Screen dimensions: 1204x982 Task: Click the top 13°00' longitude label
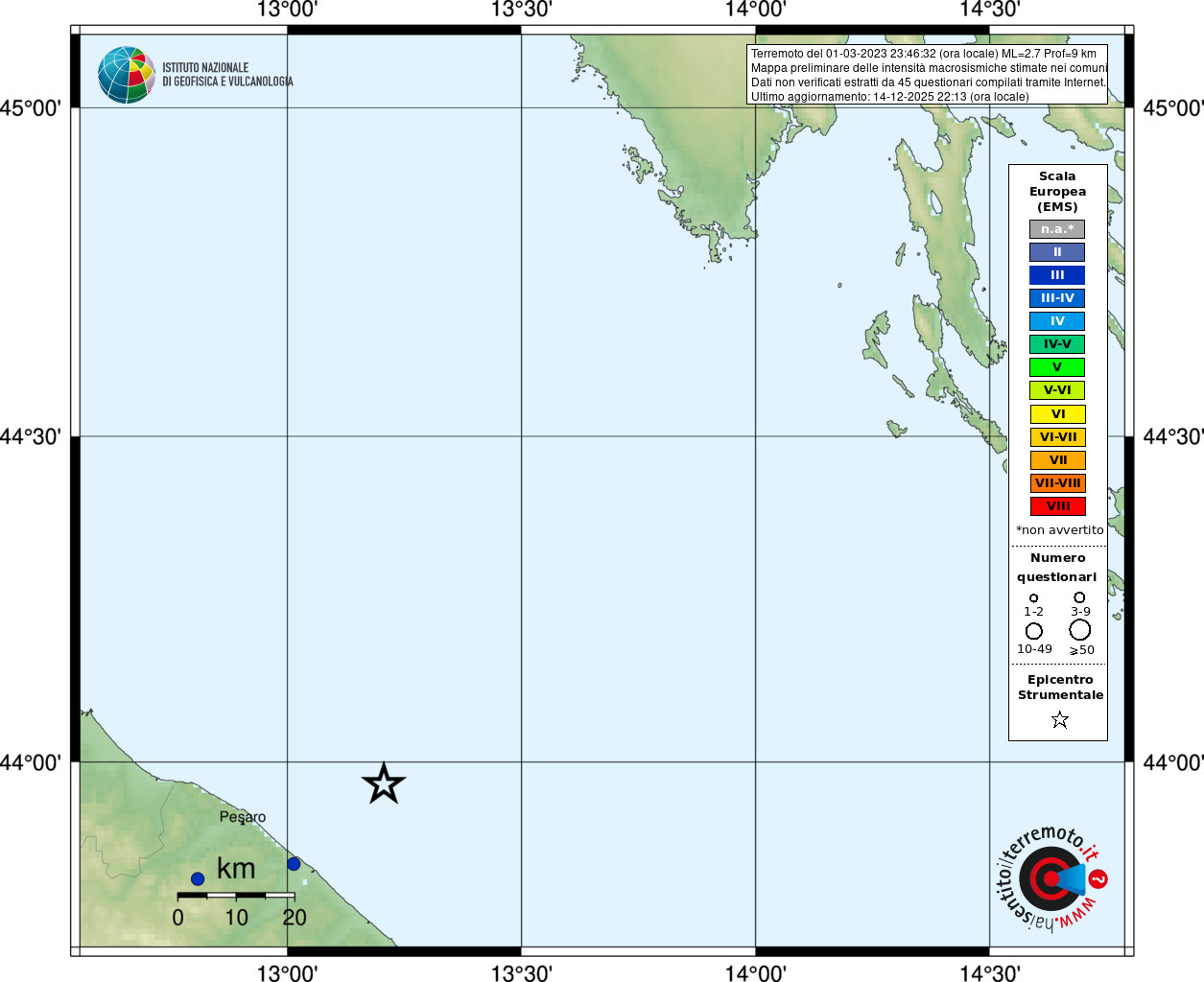tap(287, 10)
